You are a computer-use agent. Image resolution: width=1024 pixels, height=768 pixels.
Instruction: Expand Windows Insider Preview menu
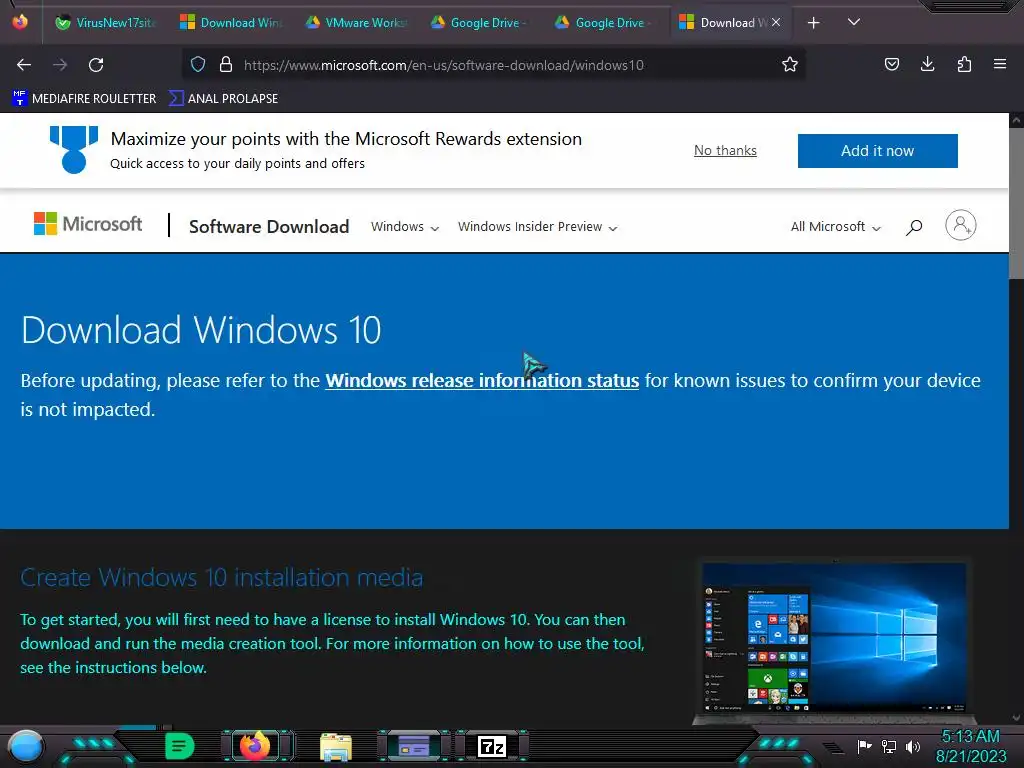pos(537,227)
